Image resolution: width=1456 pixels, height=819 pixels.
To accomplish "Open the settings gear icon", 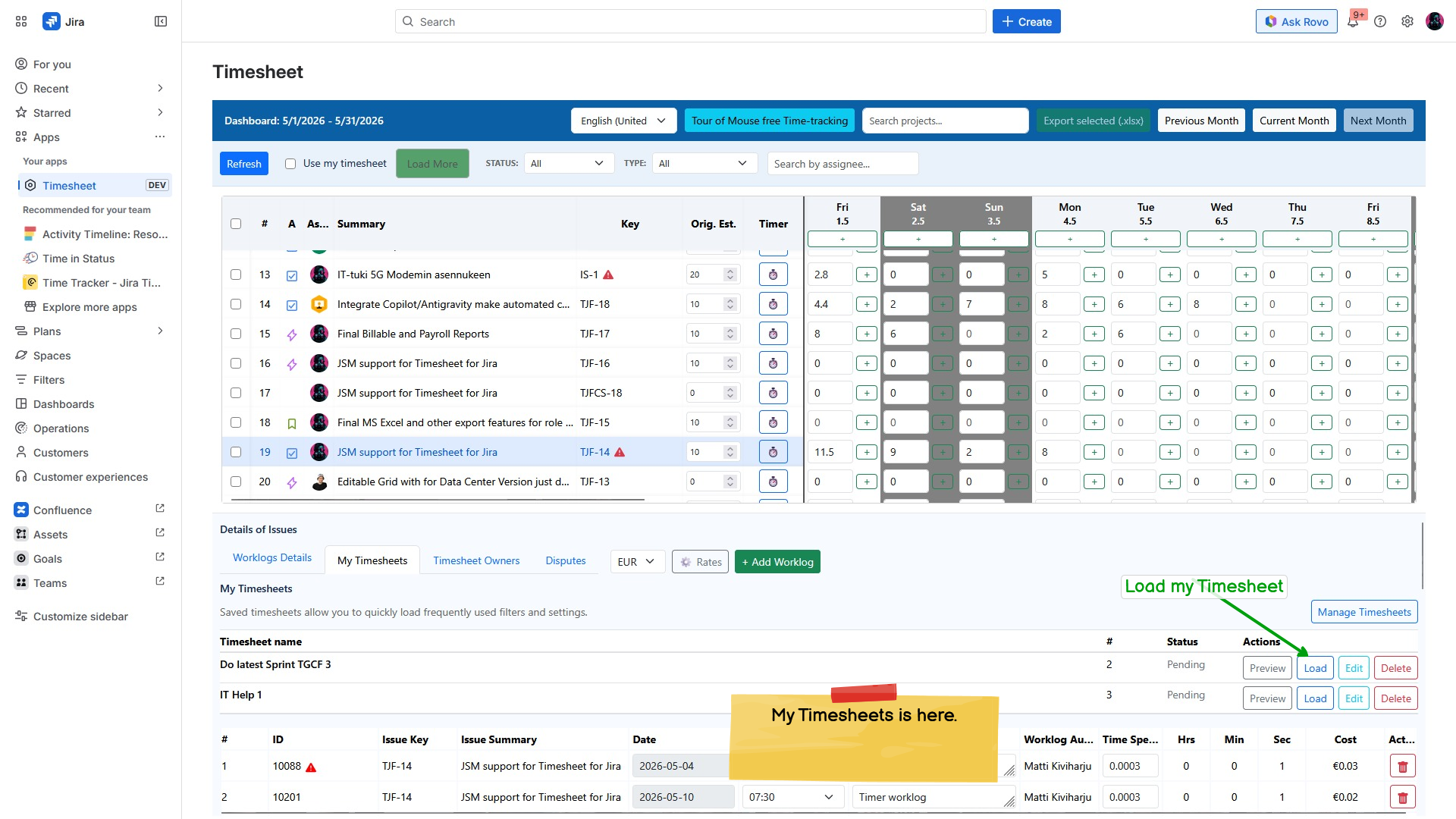I will [x=1407, y=21].
